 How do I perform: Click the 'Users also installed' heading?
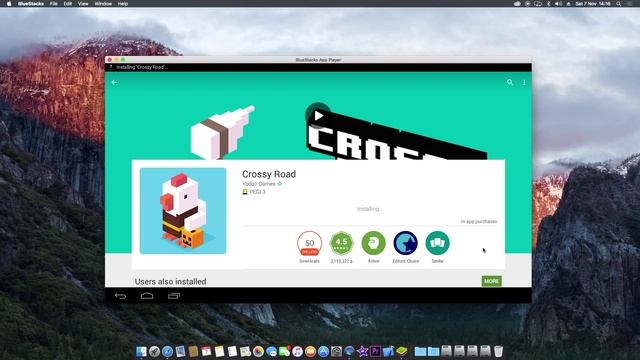point(170,281)
